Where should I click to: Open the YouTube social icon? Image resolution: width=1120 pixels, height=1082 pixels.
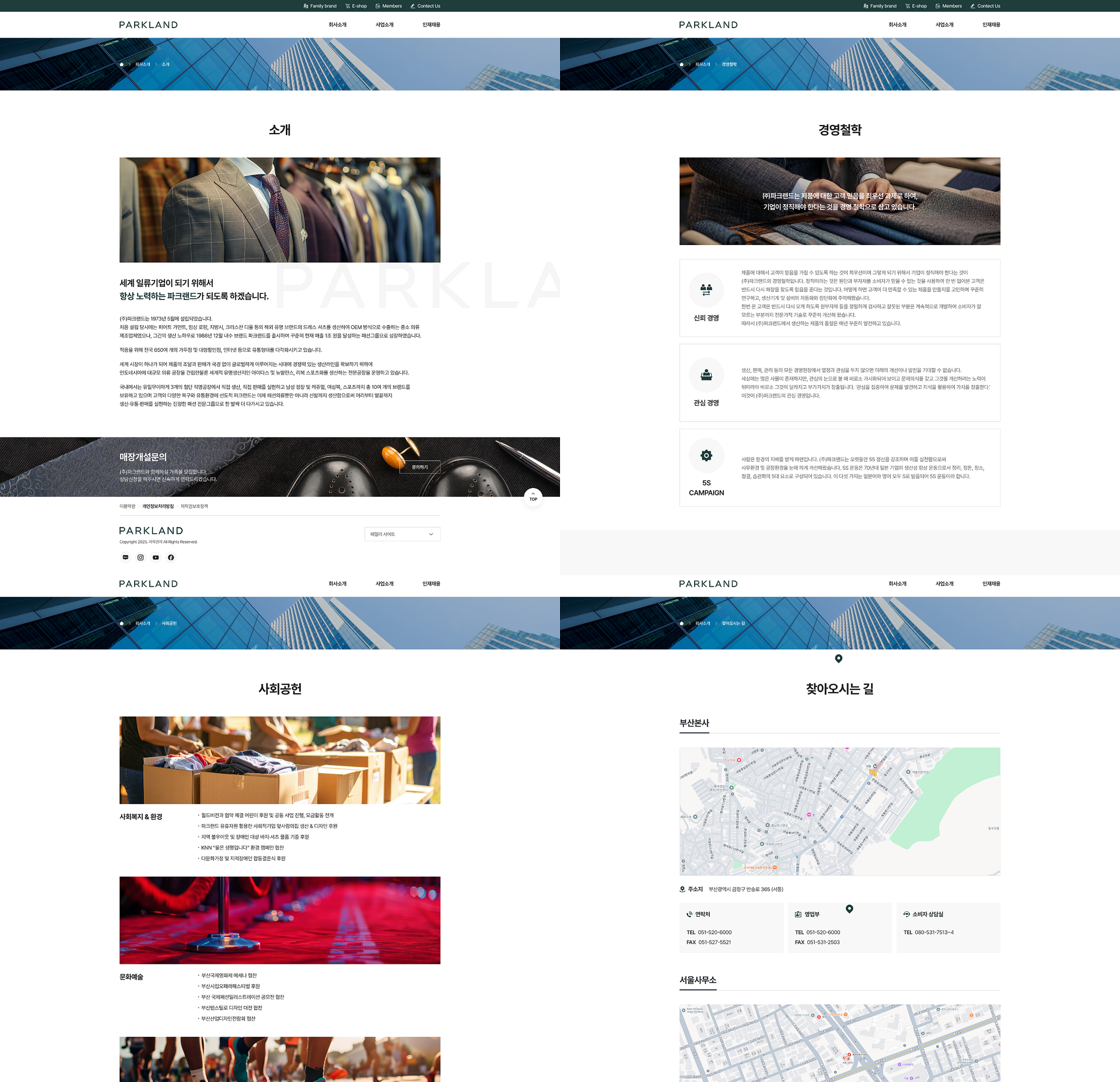(x=156, y=557)
